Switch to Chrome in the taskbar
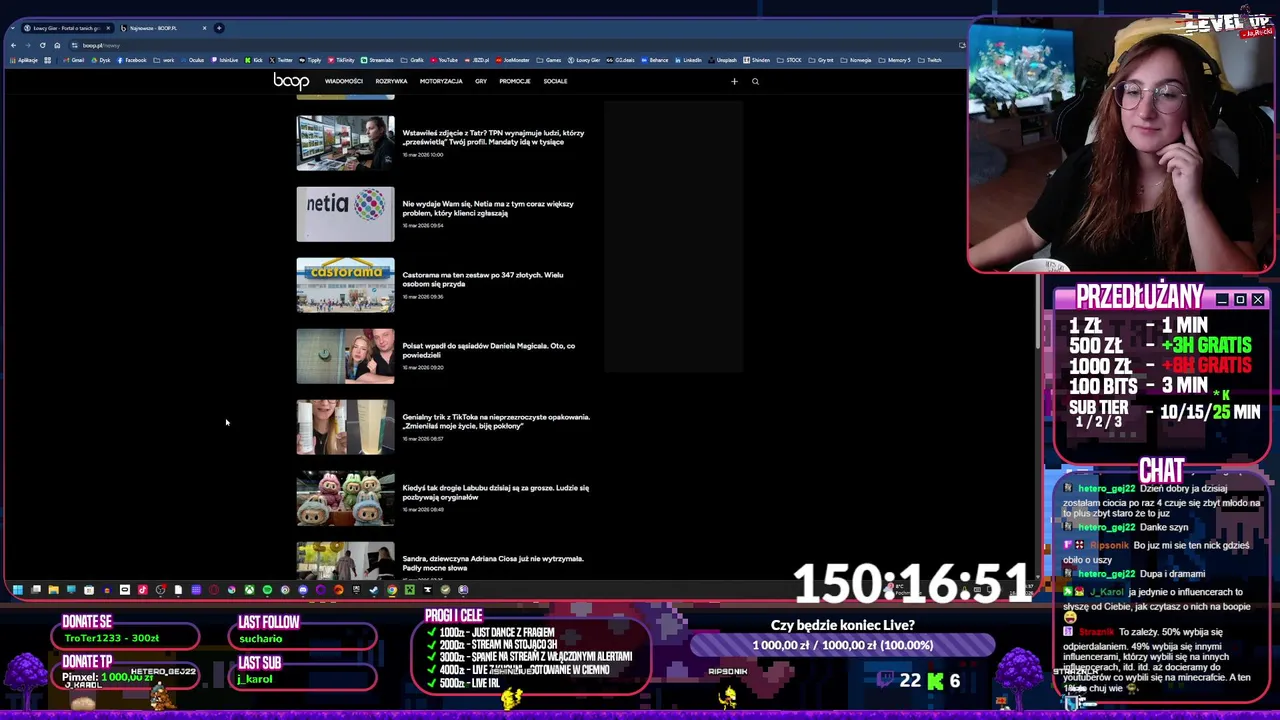The image size is (1280, 720). point(392,590)
